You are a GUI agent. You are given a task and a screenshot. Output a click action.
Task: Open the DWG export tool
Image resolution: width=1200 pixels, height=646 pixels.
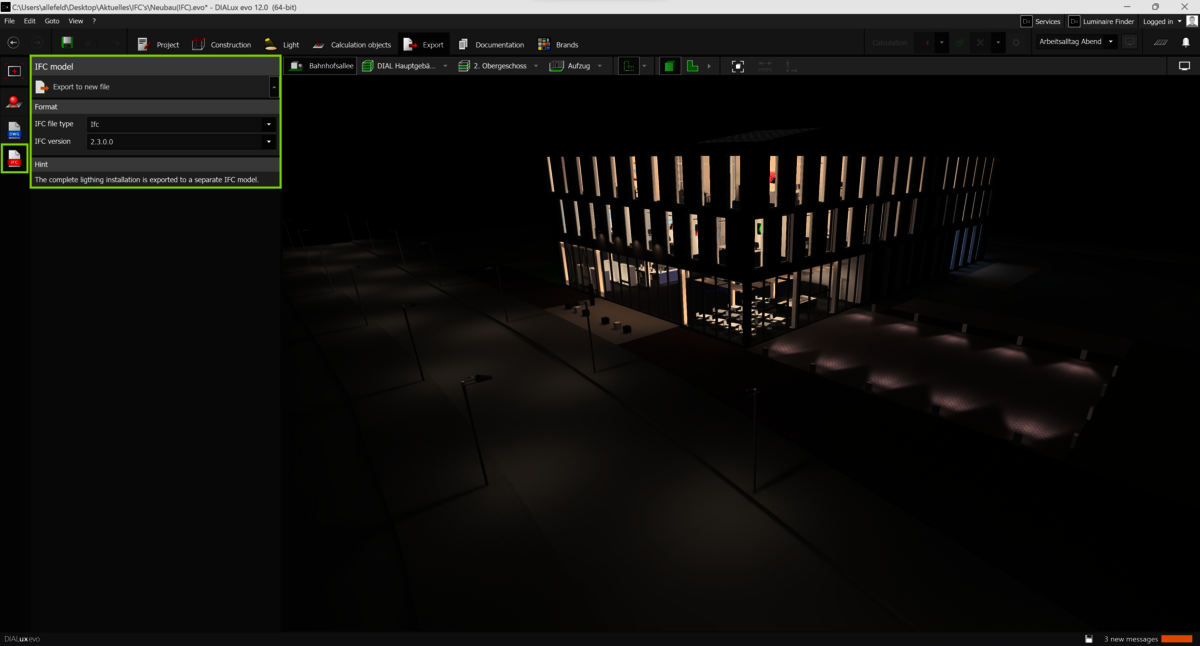coord(14,130)
